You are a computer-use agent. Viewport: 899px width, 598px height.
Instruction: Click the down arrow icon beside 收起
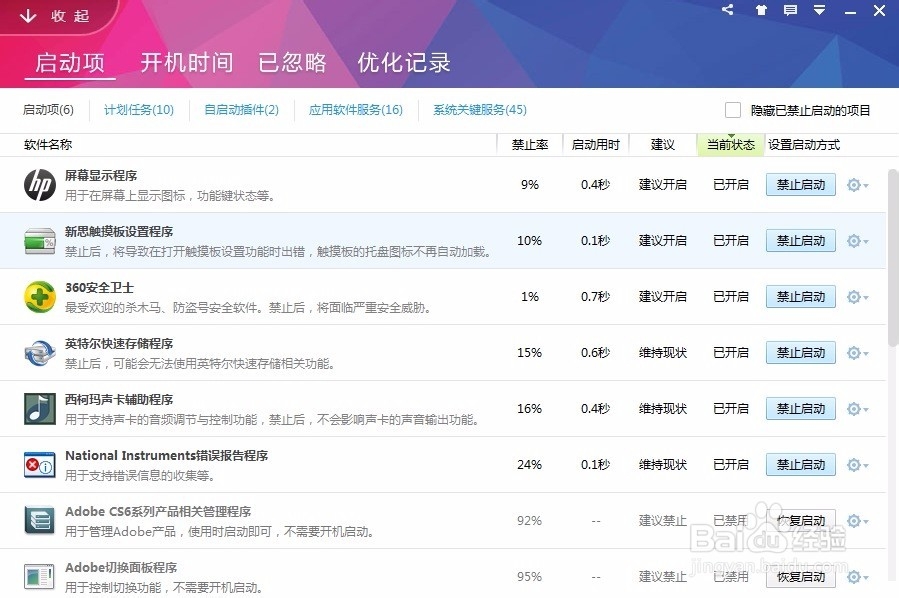[x=28, y=15]
